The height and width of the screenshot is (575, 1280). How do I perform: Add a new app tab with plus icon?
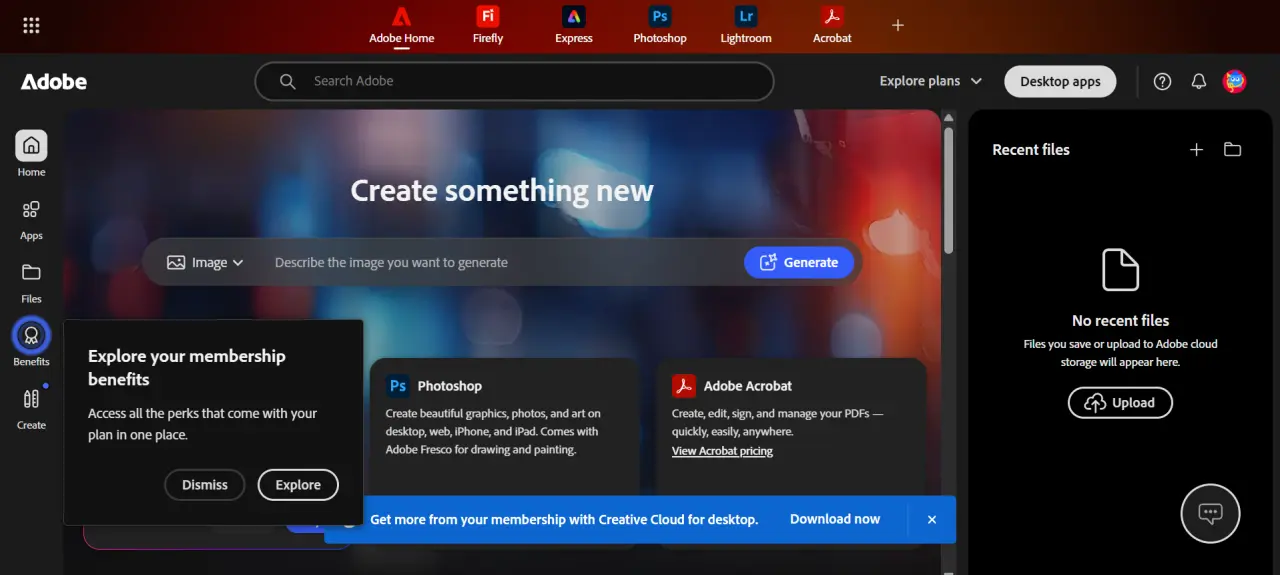click(898, 25)
